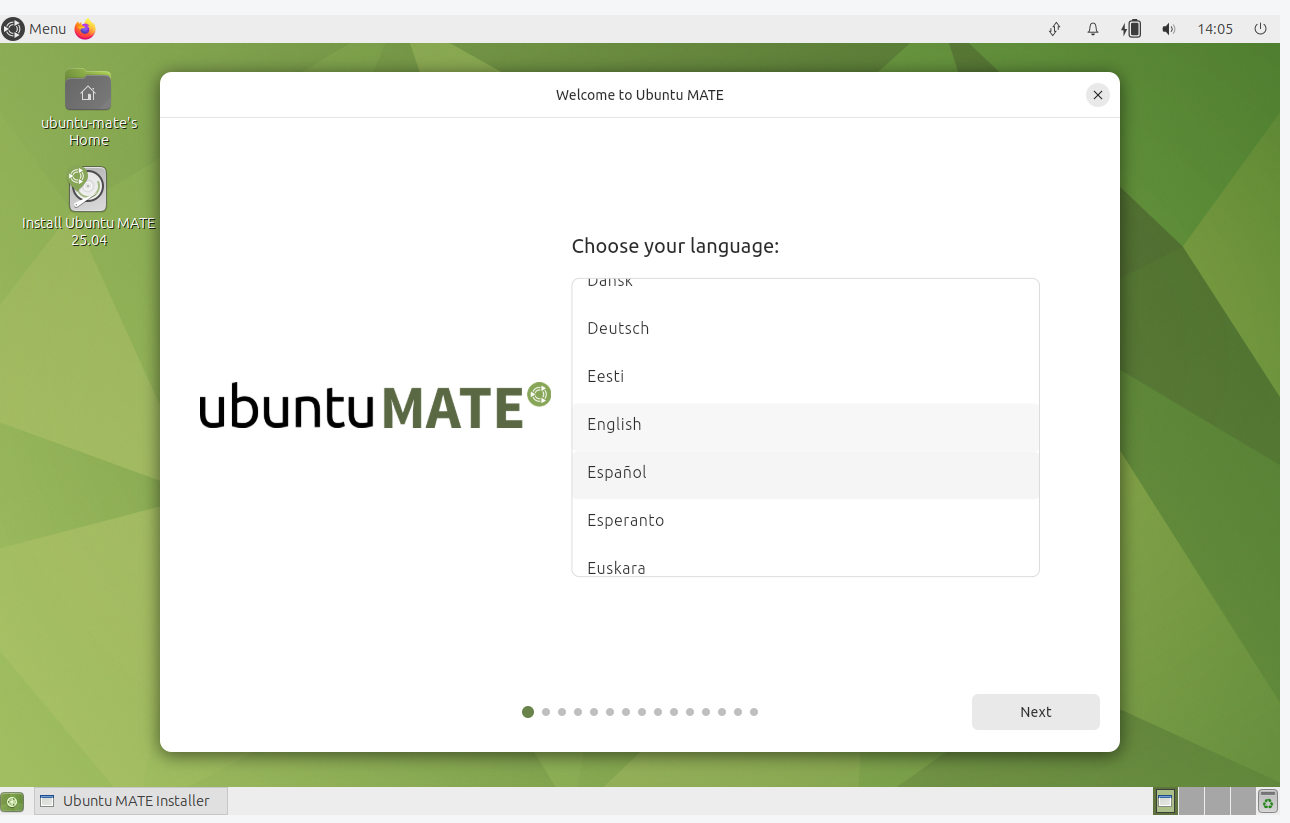Open the network connections indicator
The width and height of the screenshot is (1290, 823).
tap(1054, 29)
